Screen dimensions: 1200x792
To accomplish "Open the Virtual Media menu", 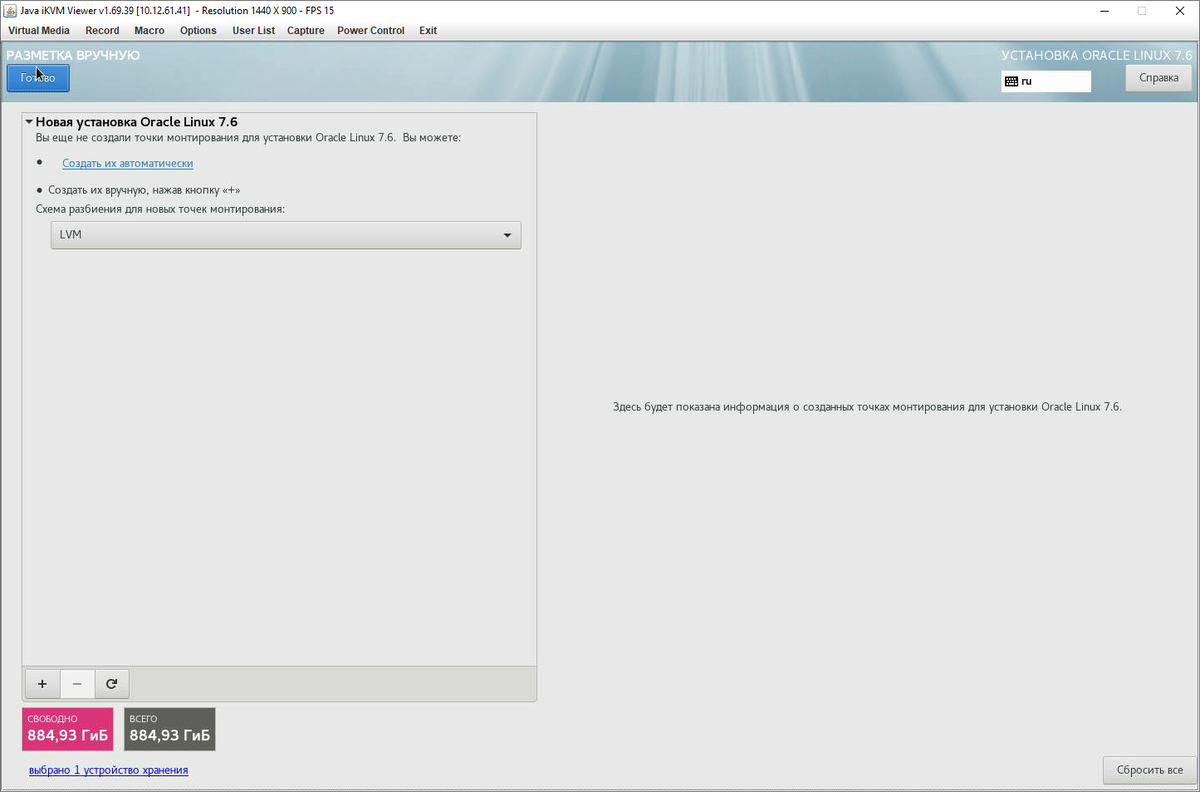I will coord(39,30).
